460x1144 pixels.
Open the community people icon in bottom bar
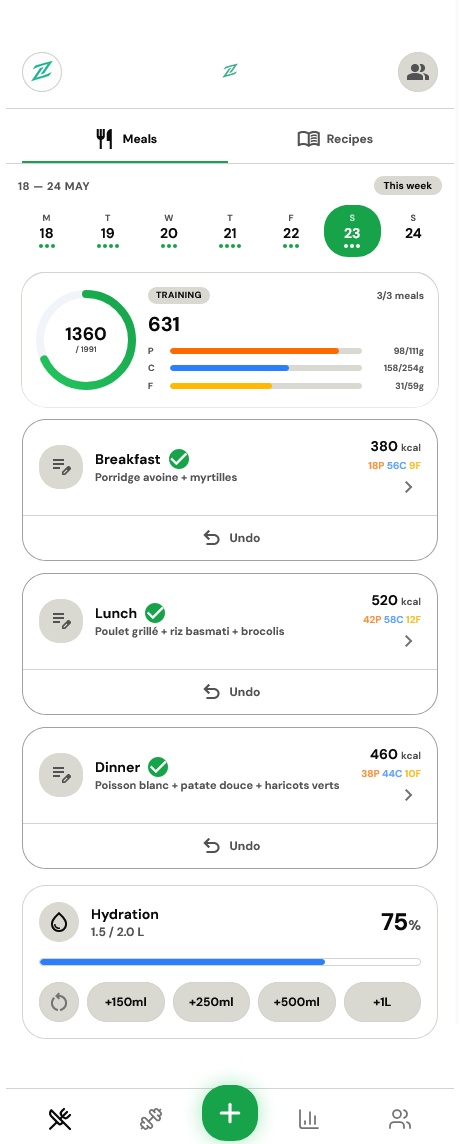pyautogui.click(x=400, y=1118)
